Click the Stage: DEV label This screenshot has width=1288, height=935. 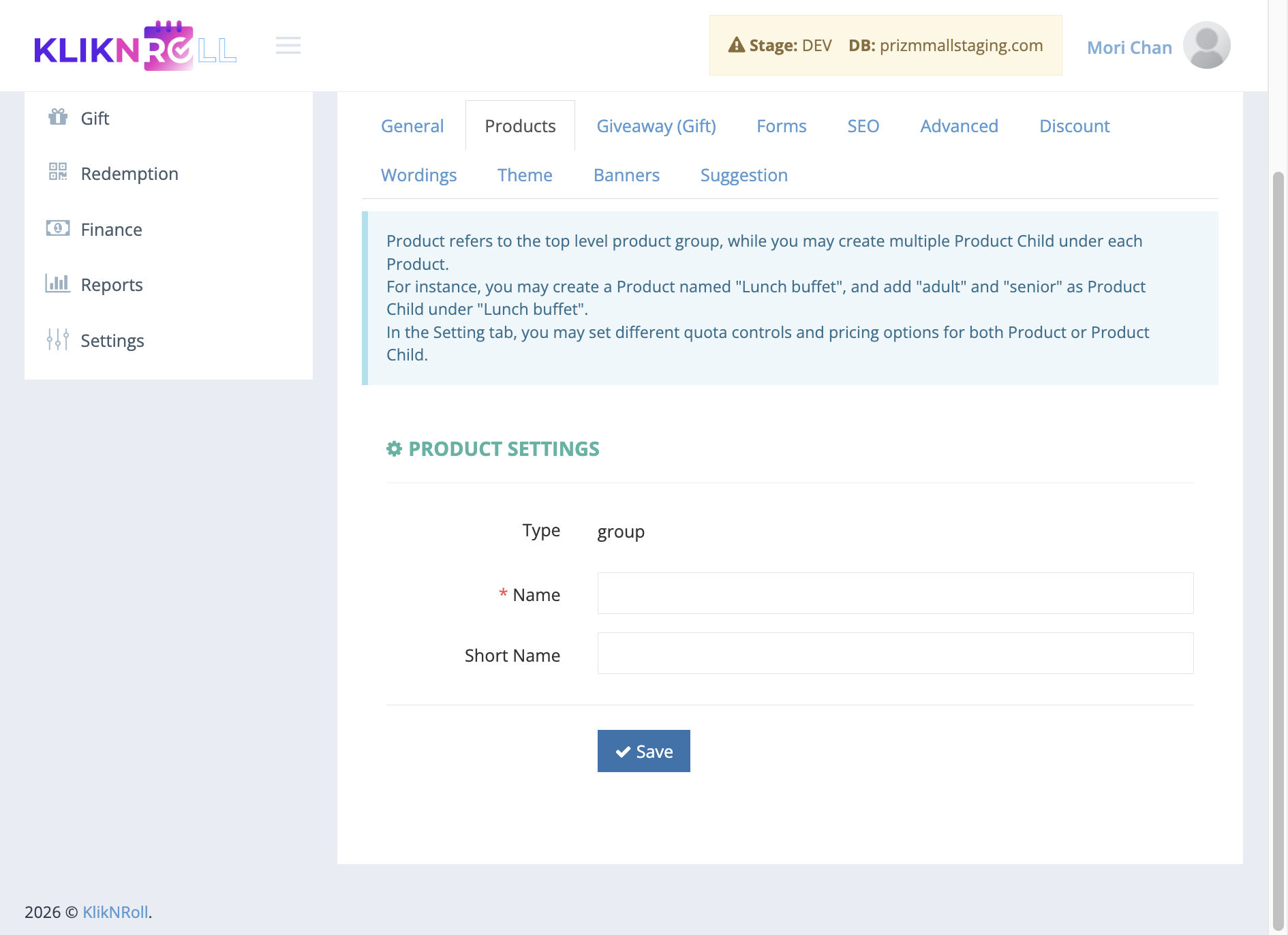[790, 45]
